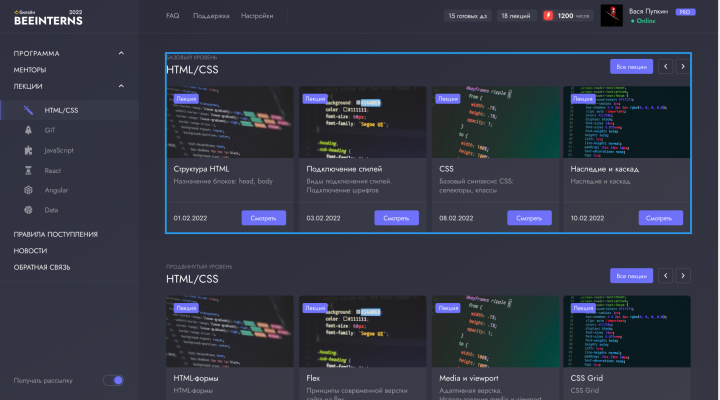
Task: Click the title Flex
Action: 313,378
